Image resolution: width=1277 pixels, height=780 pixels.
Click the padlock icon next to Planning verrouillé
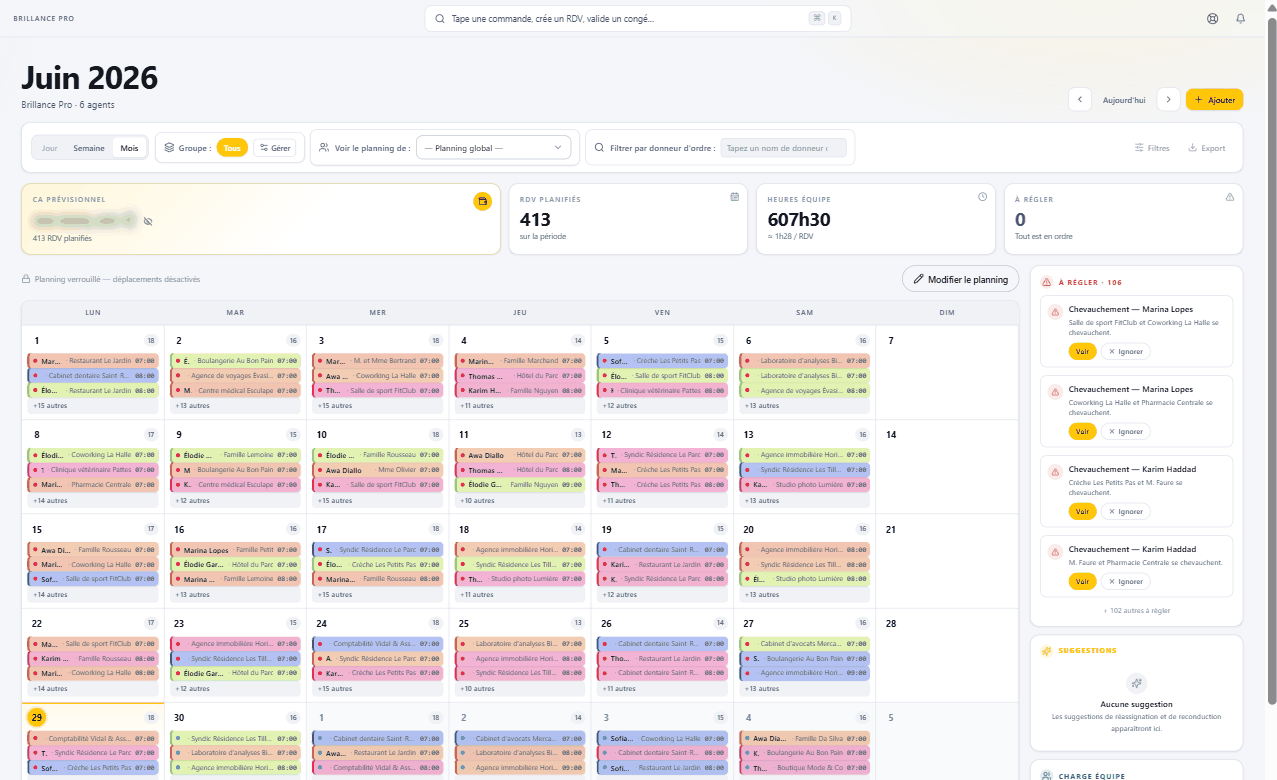[x=26, y=280]
